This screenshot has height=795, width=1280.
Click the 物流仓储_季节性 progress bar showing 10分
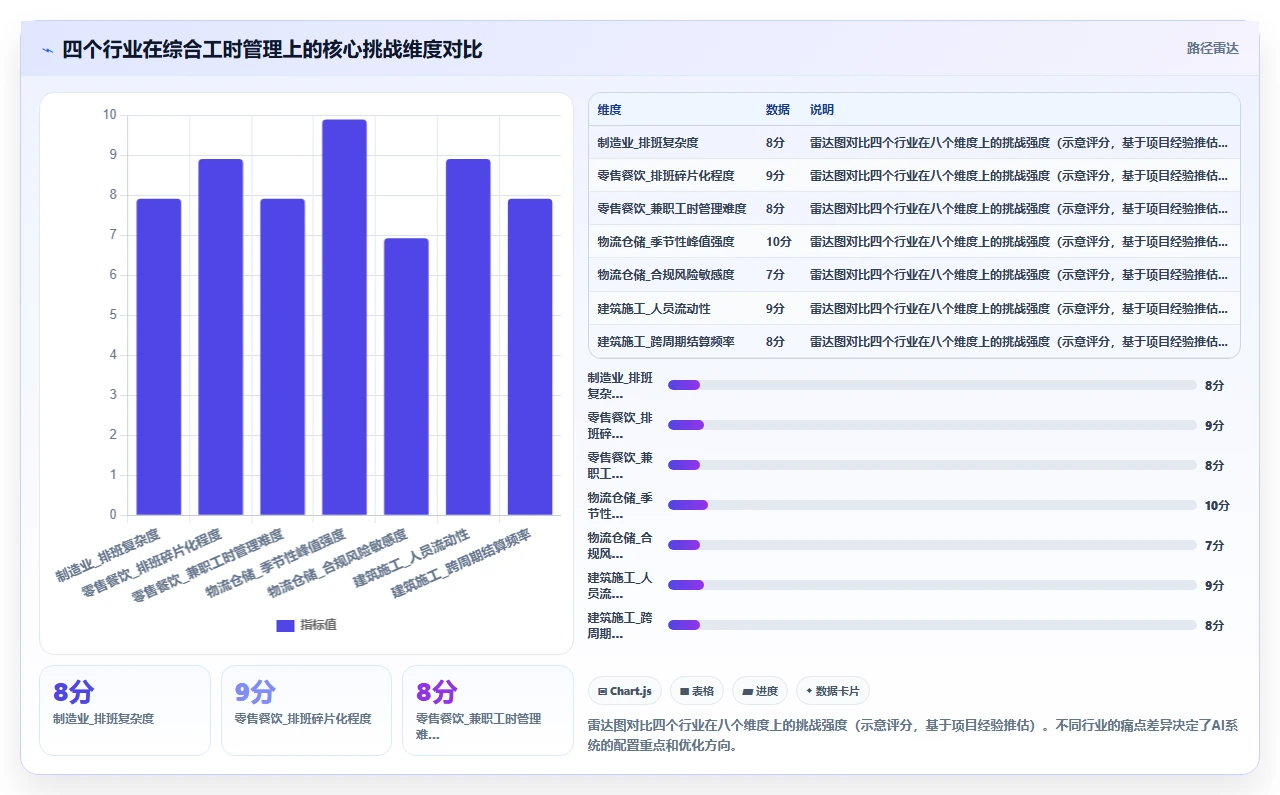[x=932, y=505]
